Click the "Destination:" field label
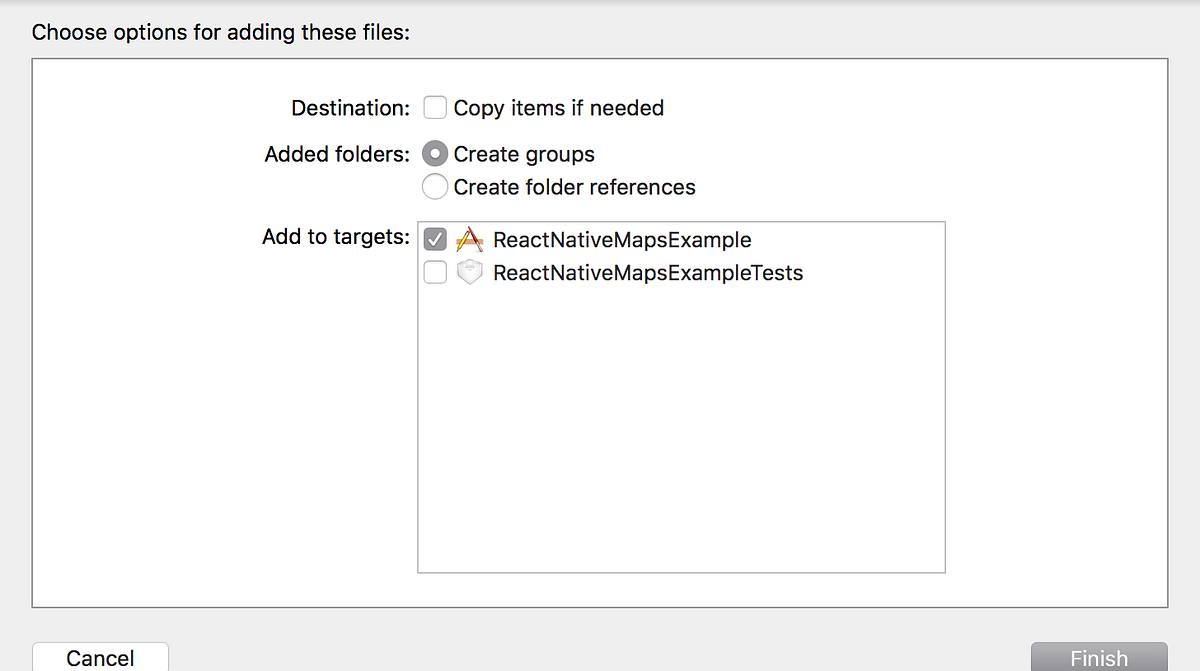Viewport: 1200px width, 671px height. click(x=350, y=108)
